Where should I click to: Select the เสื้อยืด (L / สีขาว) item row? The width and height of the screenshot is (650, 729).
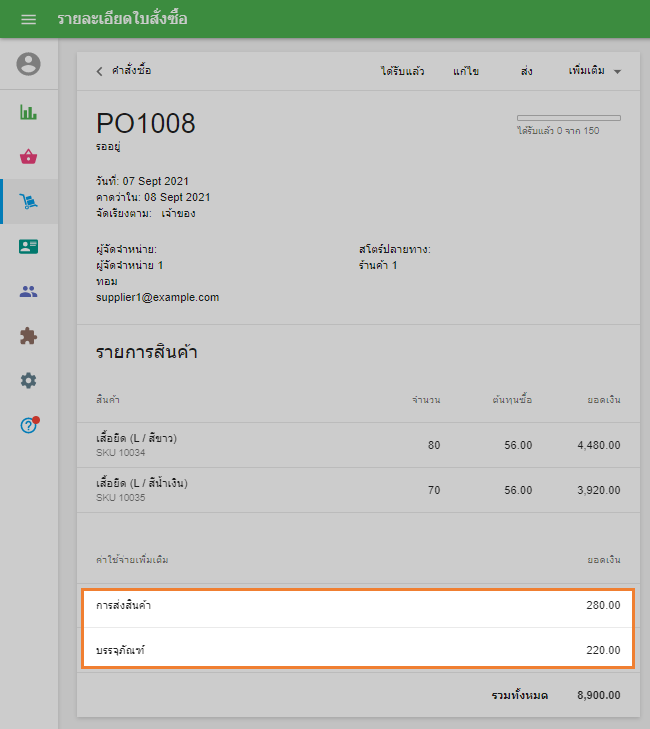point(358,445)
